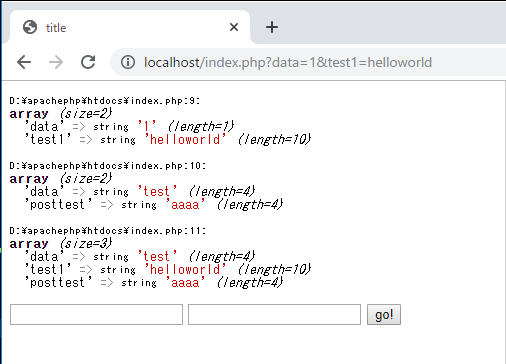This screenshot has height=364, width=506.
Task: Click 'D:¥apachephp¥htdocs¥index.php:10:' text
Action: [108, 166]
